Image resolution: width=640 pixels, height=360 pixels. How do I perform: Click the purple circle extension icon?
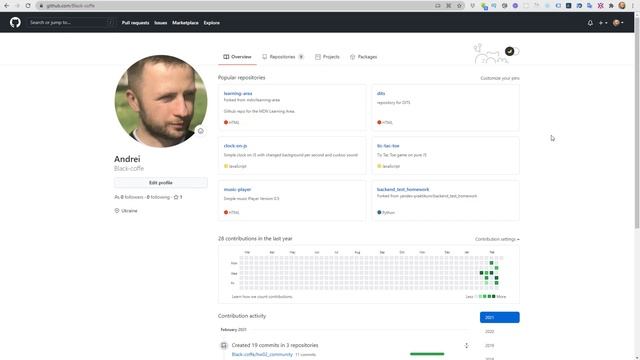click(x=515, y=6)
